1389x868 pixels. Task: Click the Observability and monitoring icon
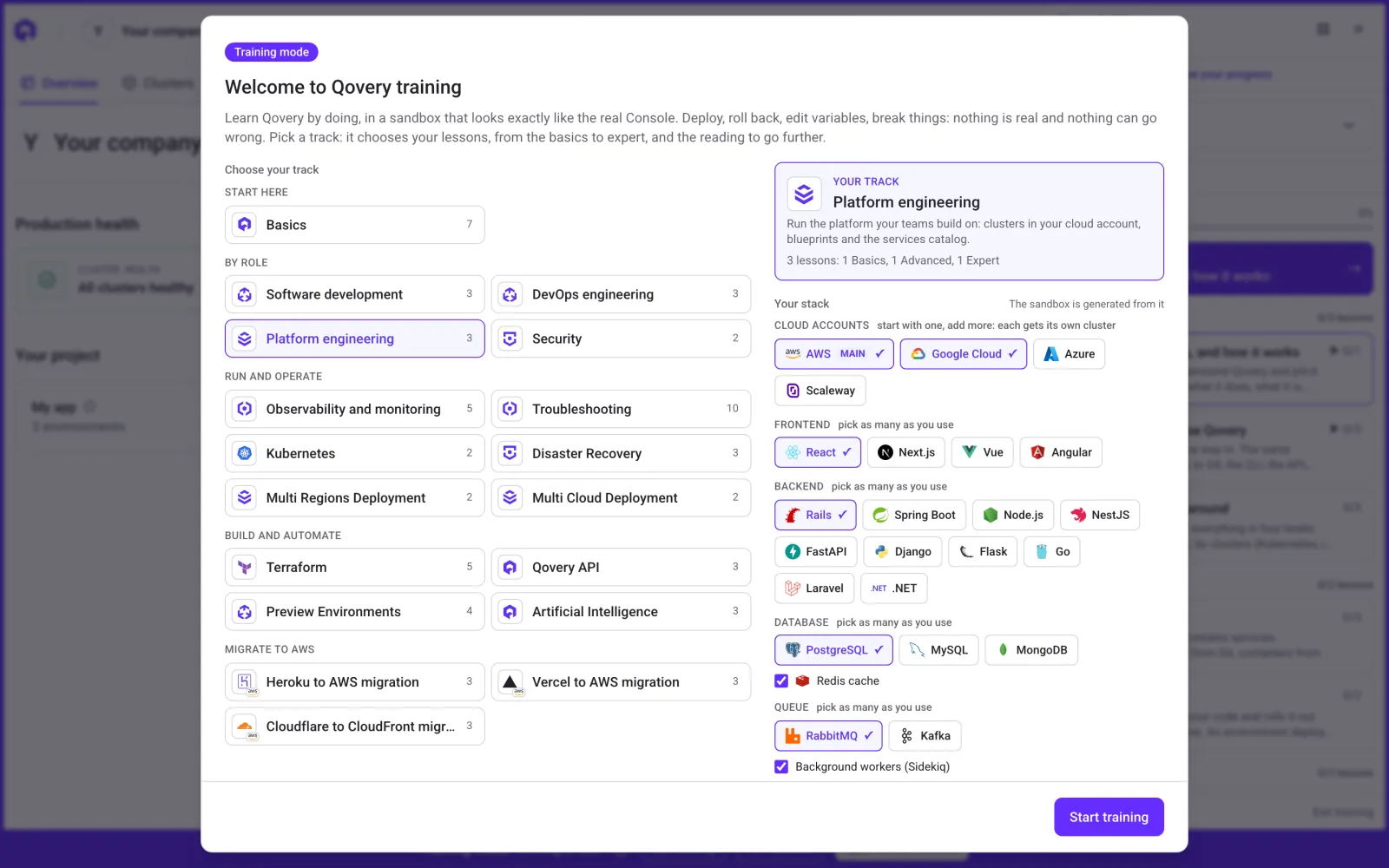(x=245, y=409)
